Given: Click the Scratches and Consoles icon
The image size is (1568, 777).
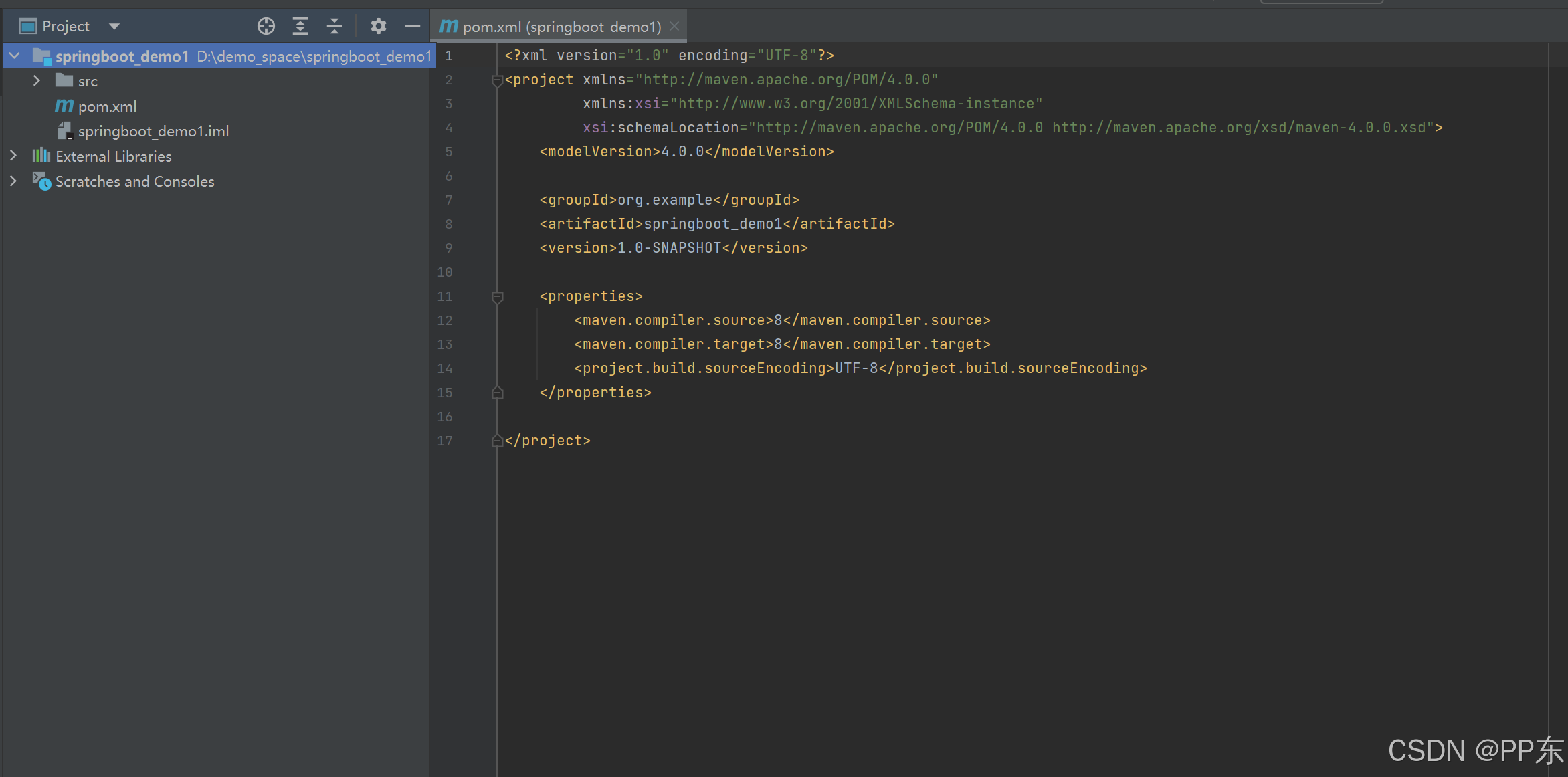Looking at the screenshot, I should (41, 181).
